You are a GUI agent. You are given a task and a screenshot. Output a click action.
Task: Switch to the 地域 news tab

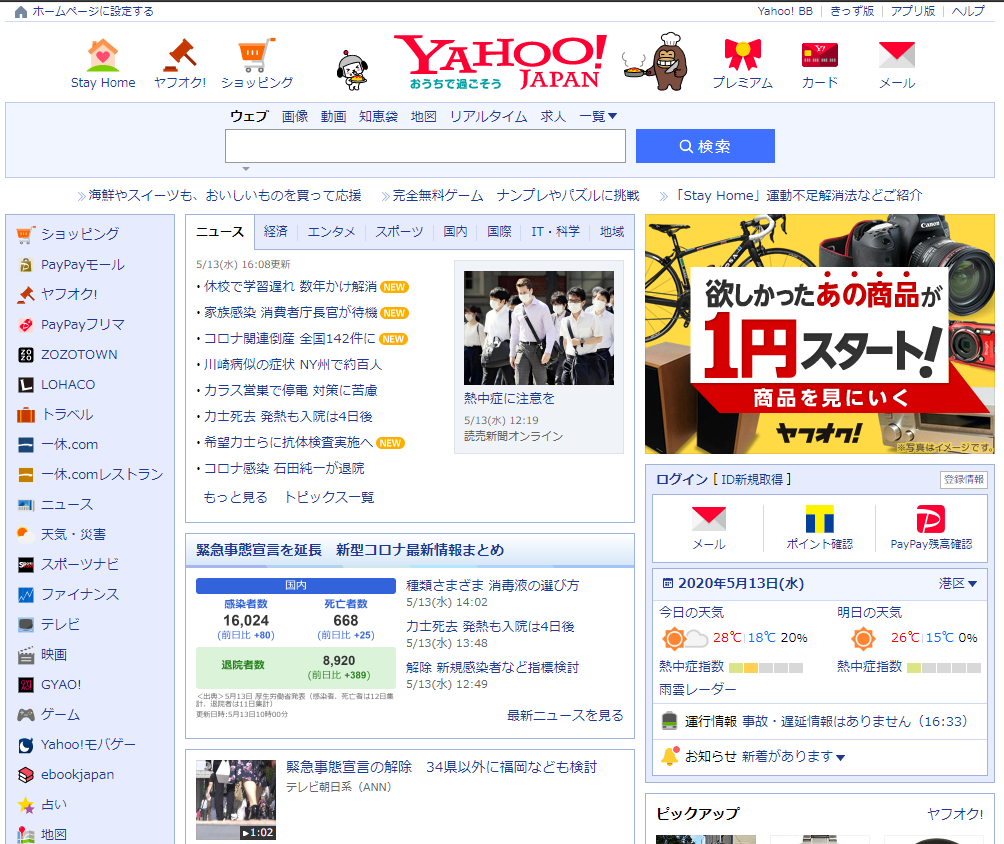(x=611, y=232)
